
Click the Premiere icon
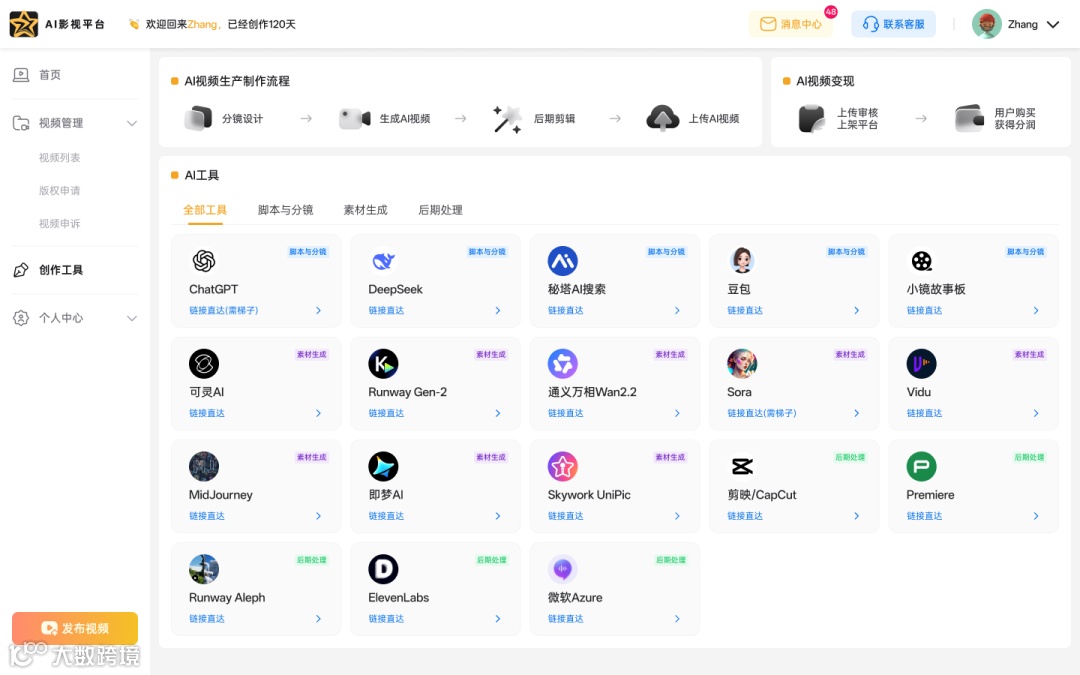pyautogui.click(x=922, y=466)
